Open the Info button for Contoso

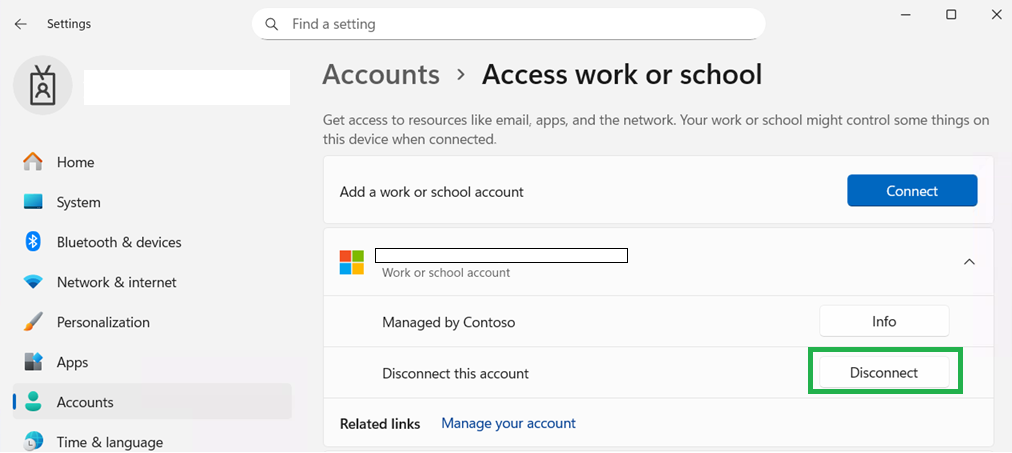tap(884, 322)
